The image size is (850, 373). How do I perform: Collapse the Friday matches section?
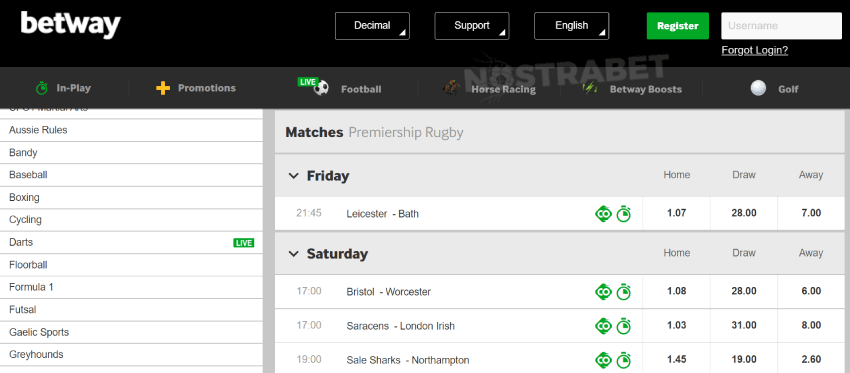click(x=293, y=176)
